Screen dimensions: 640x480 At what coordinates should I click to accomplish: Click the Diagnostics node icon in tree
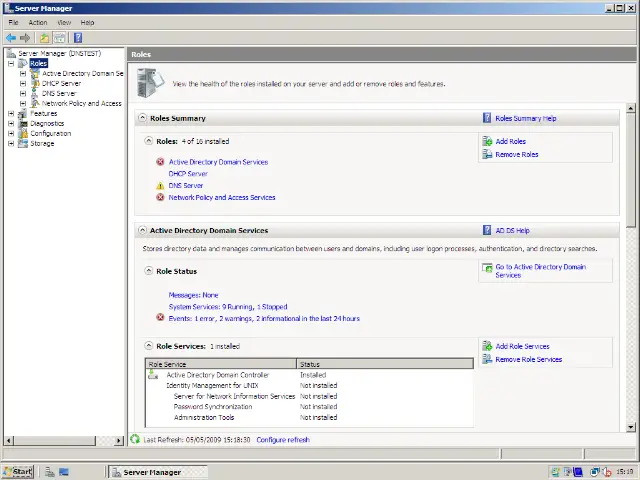tap(23, 123)
